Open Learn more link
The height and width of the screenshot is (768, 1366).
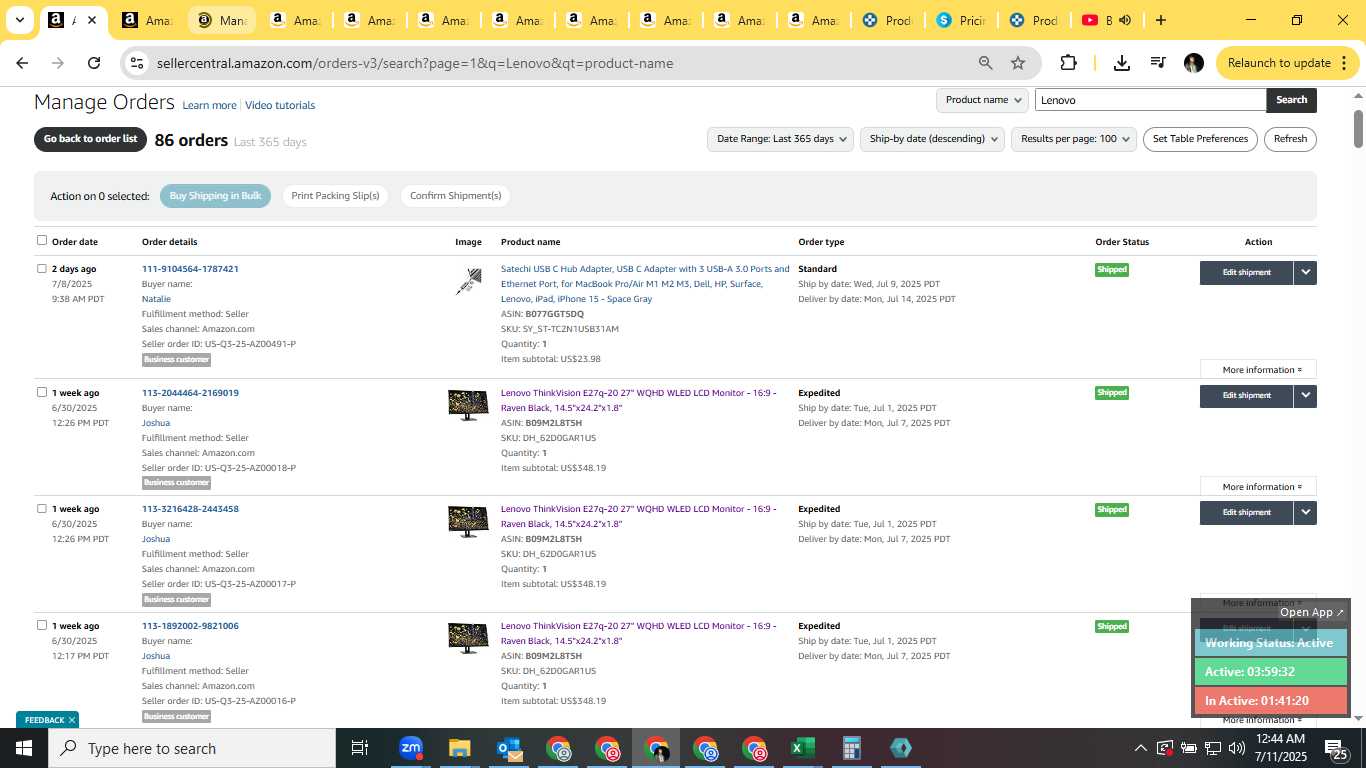pyautogui.click(x=209, y=105)
